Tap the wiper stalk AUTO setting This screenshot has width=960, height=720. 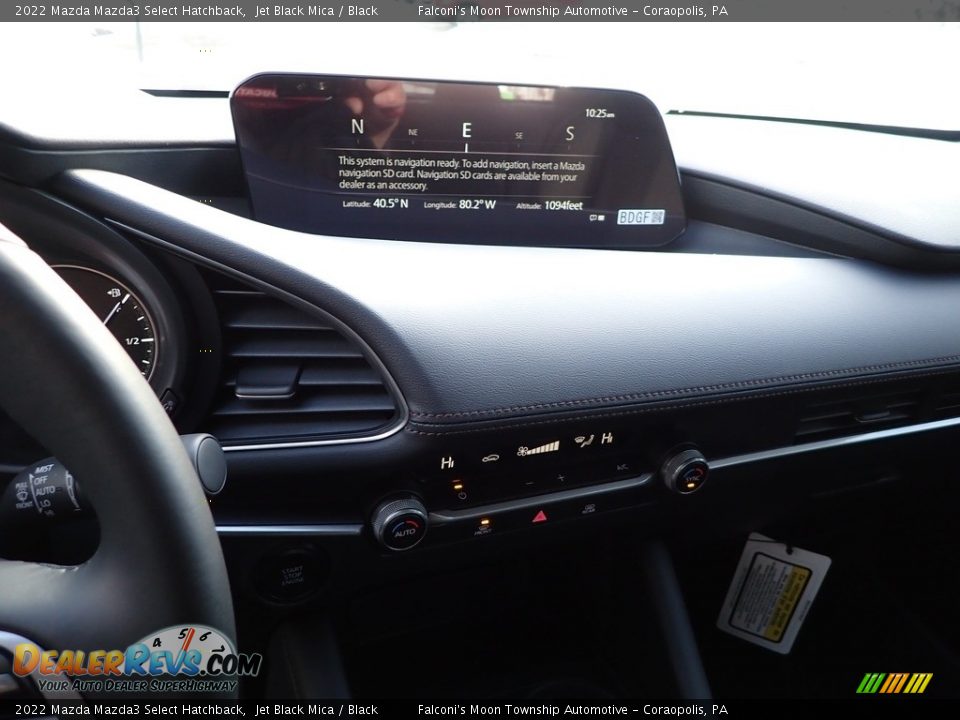point(45,491)
